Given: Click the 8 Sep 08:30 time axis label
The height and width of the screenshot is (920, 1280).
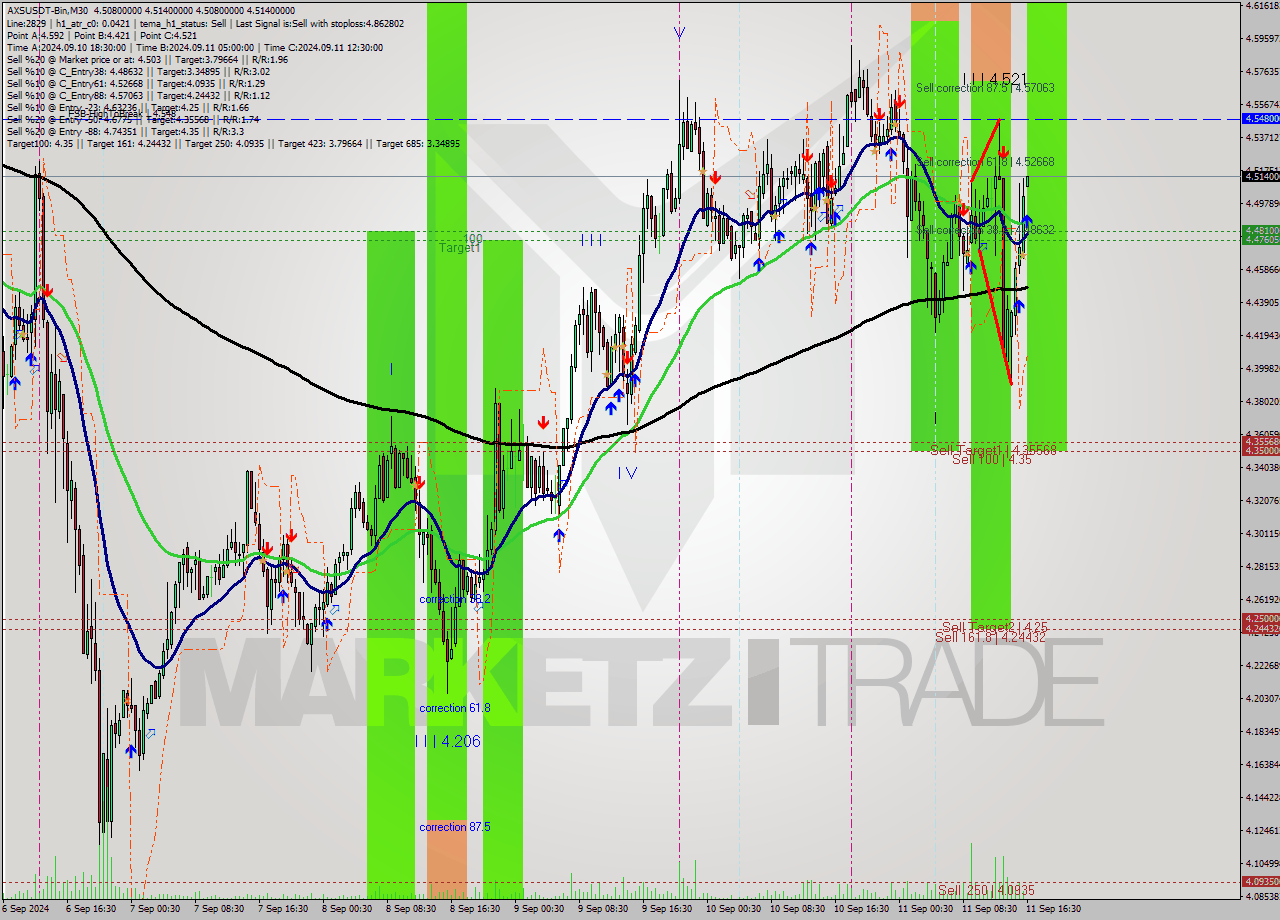Looking at the screenshot, I should point(411,909).
